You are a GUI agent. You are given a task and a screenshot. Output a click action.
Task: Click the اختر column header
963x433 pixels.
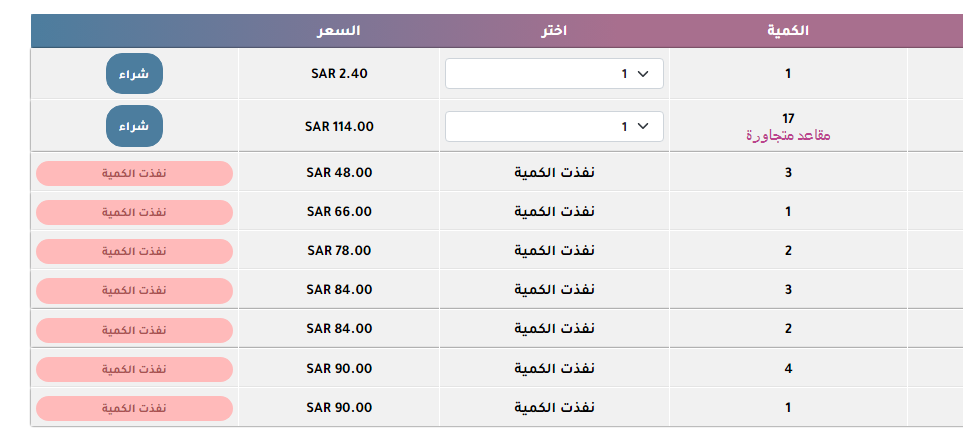coord(554,31)
